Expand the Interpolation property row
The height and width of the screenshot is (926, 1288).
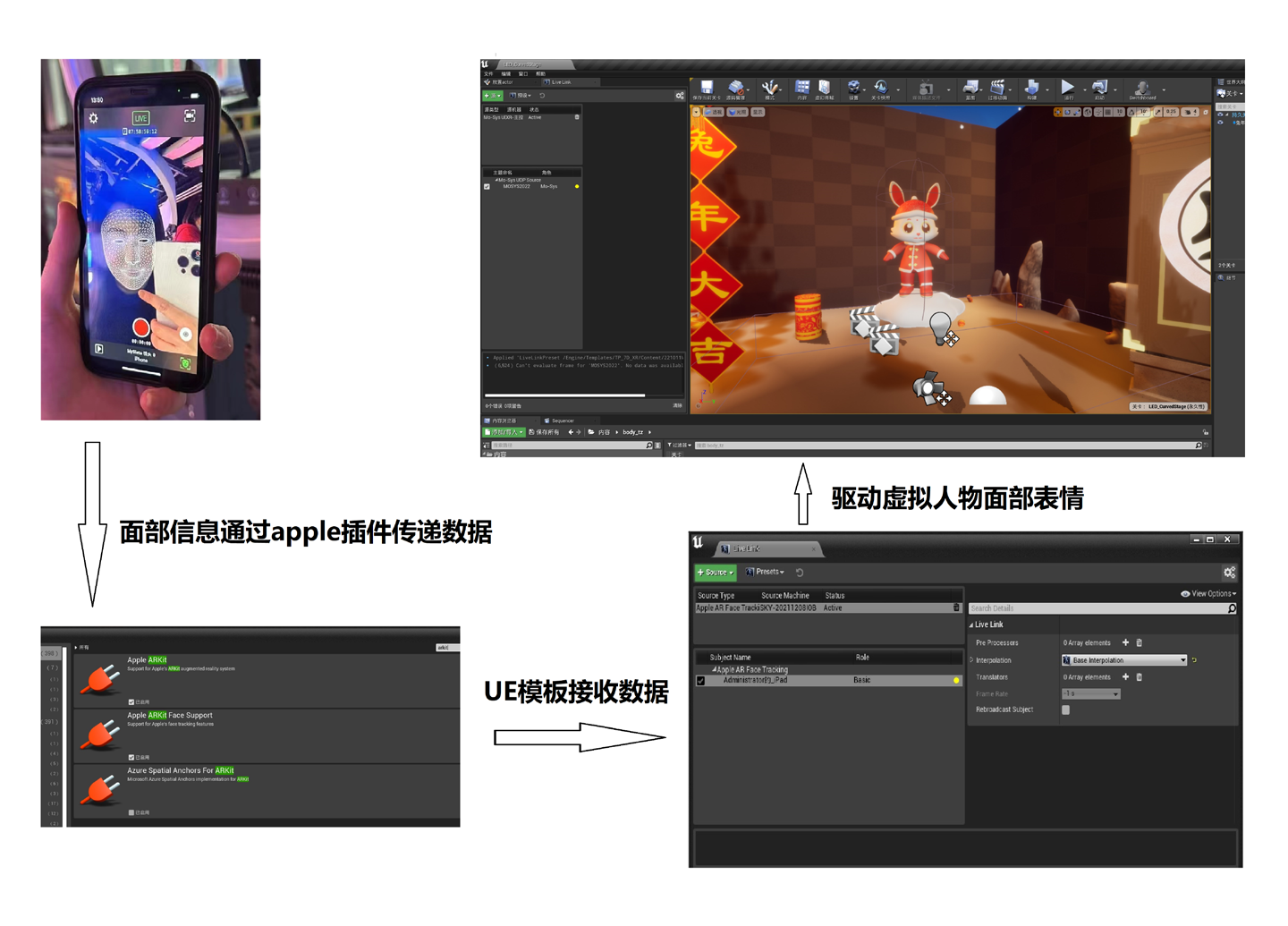pyautogui.click(x=971, y=660)
